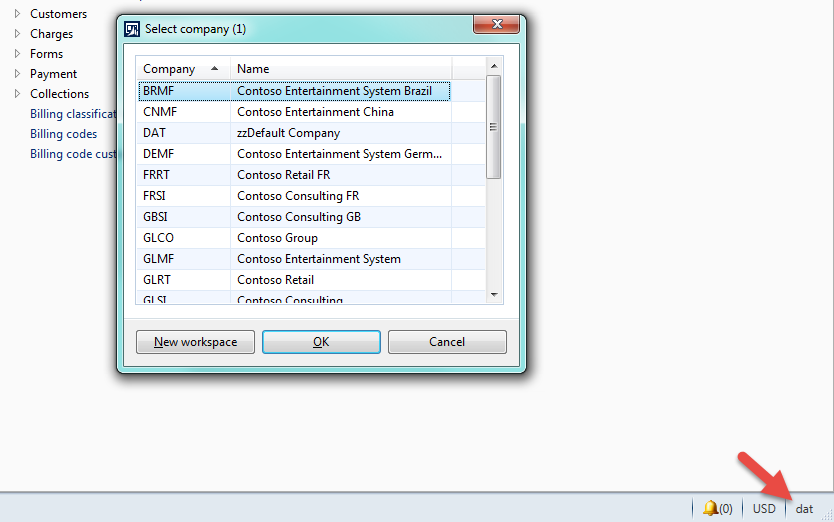Expand the Collections tree node

18,93
